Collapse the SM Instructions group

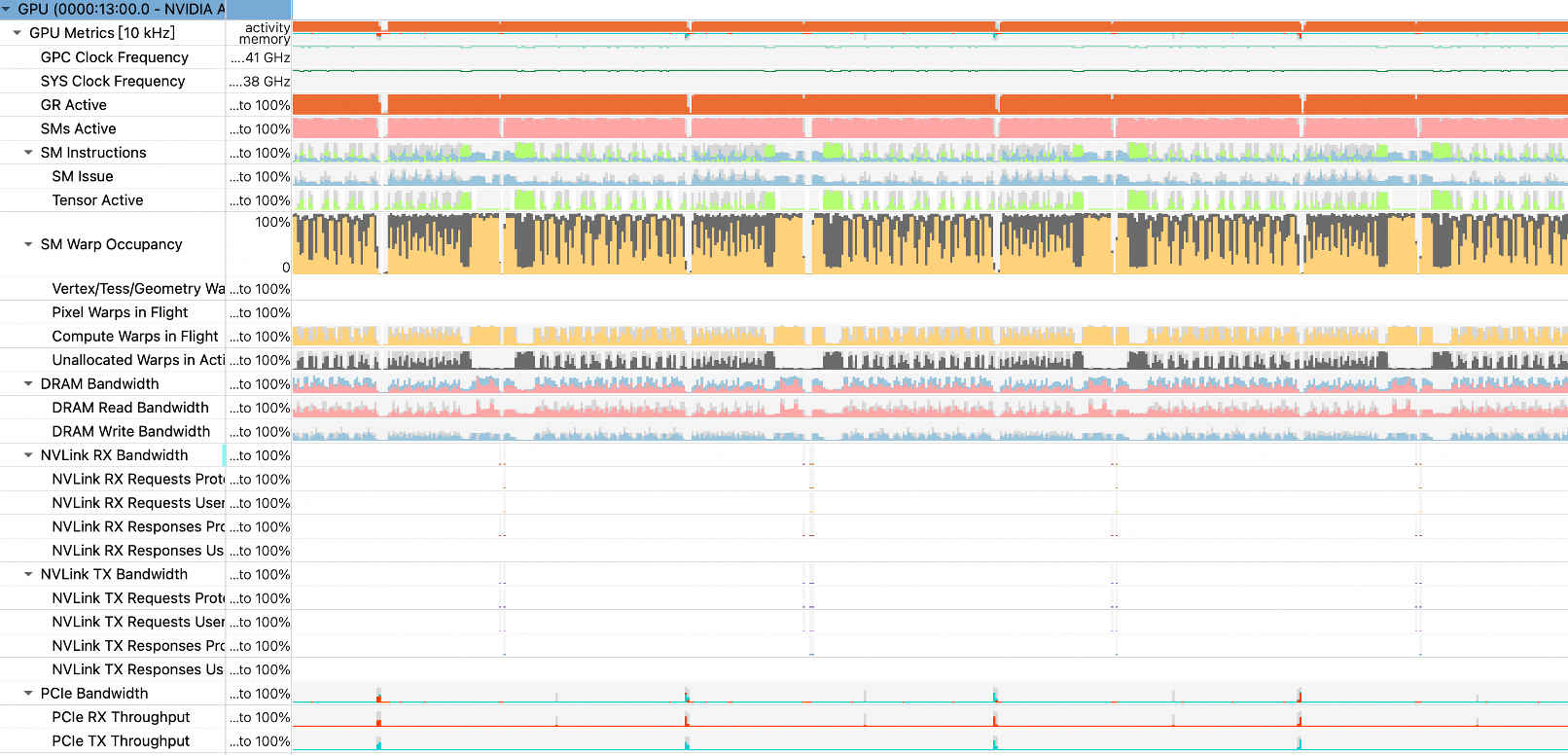click(29, 153)
